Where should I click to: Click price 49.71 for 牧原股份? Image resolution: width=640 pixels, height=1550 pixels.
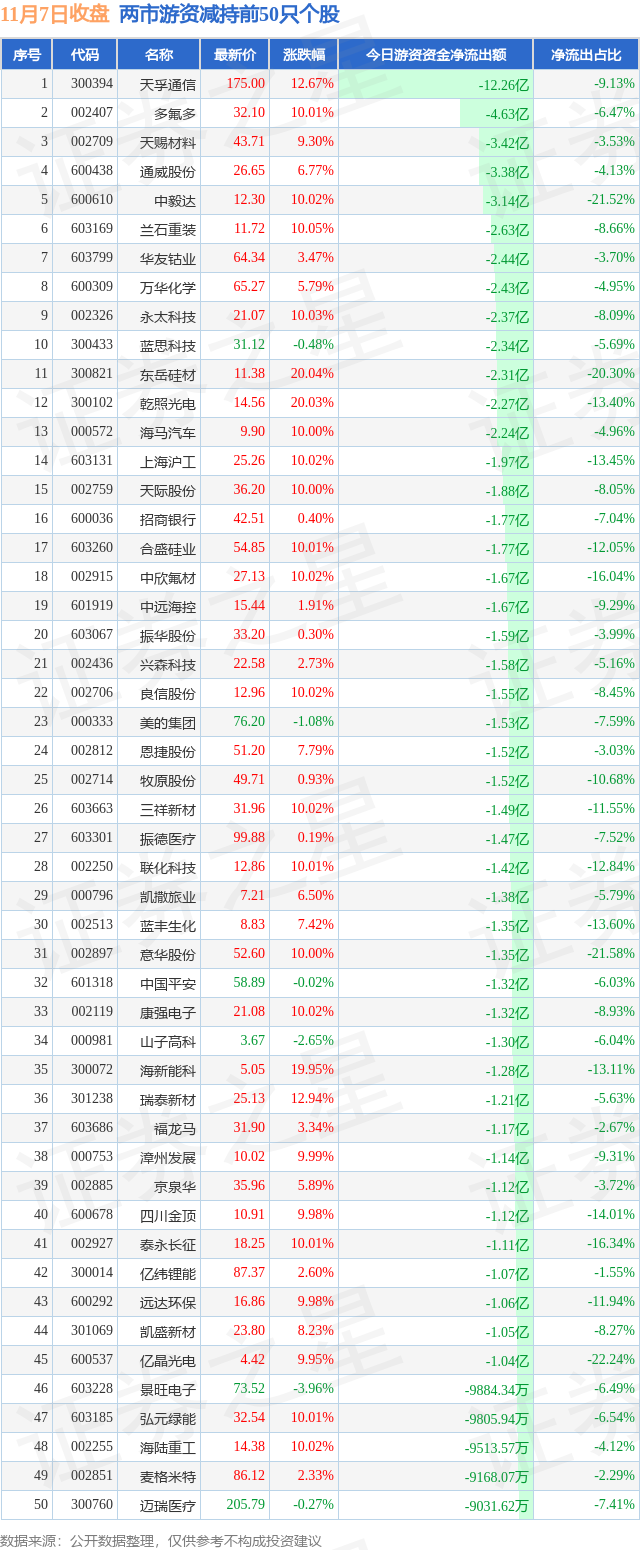pyautogui.click(x=249, y=779)
